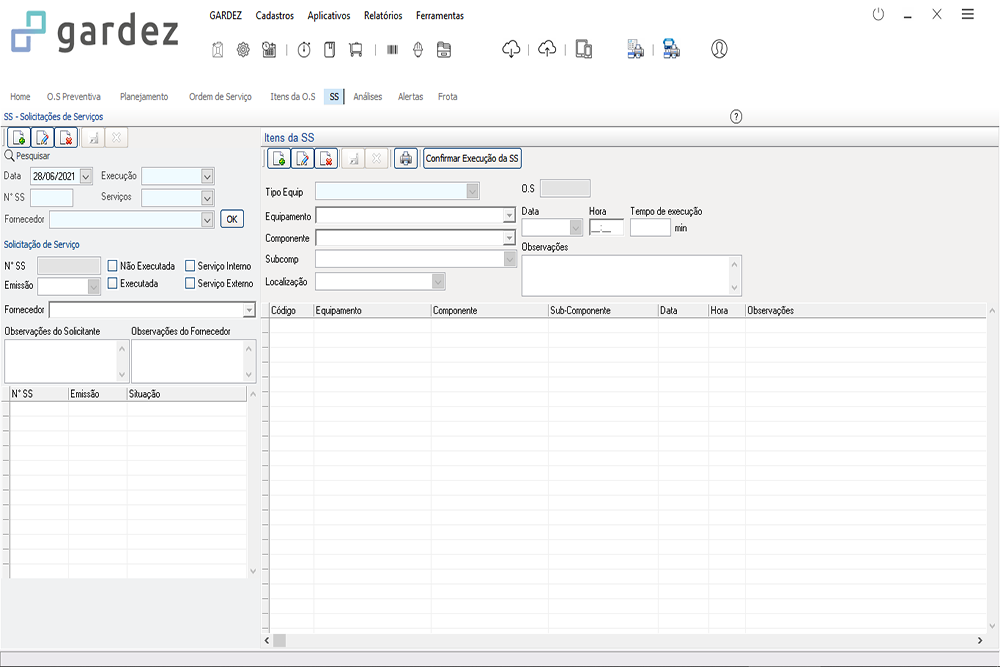Click the calendar schedule icon in the top toolbar

point(269,50)
